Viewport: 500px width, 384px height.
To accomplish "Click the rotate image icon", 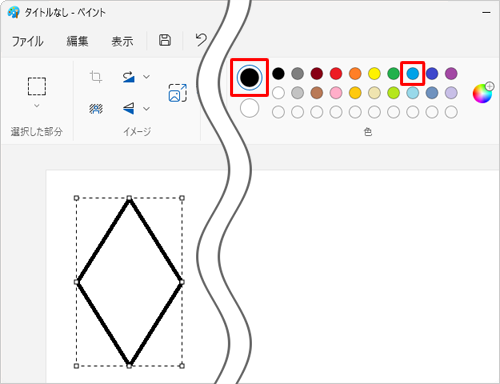I will pyautogui.click(x=128, y=77).
